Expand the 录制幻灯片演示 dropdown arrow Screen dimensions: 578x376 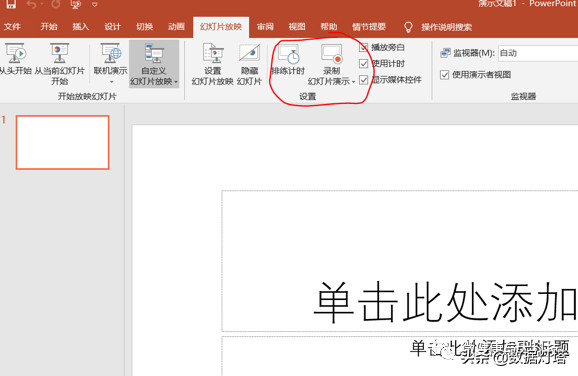(x=353, y=82)
